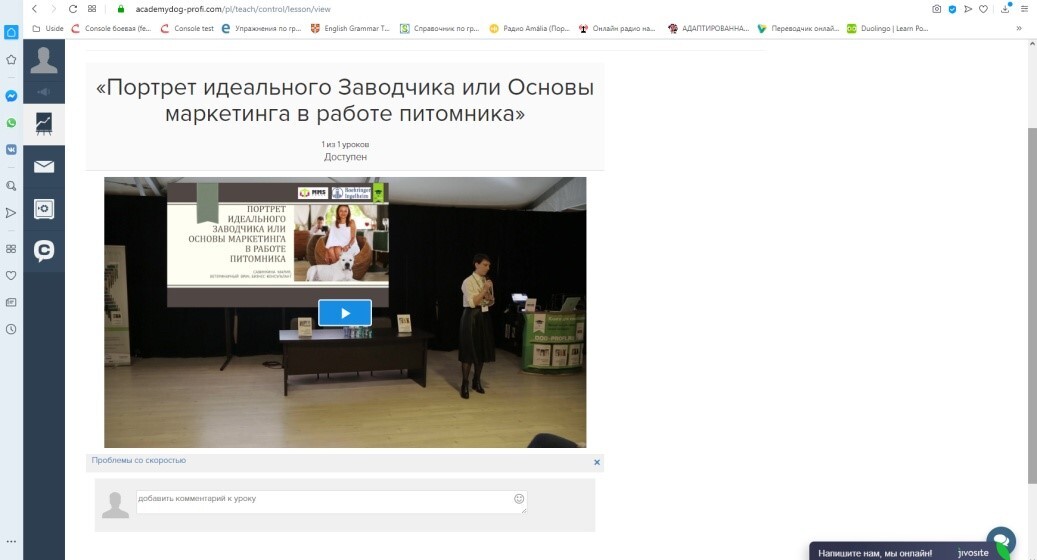This screenshot has height=560, width=1037.
Task: Open Speed Dial grid icon in address bar
Action: click(x=92, y=9)
